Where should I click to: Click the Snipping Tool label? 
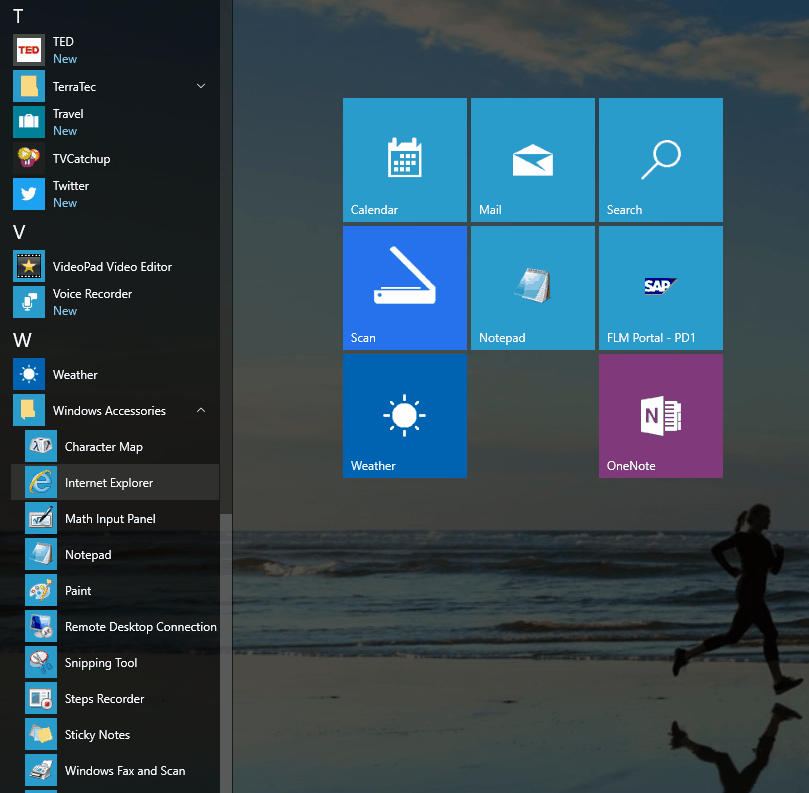coord(101,663)
